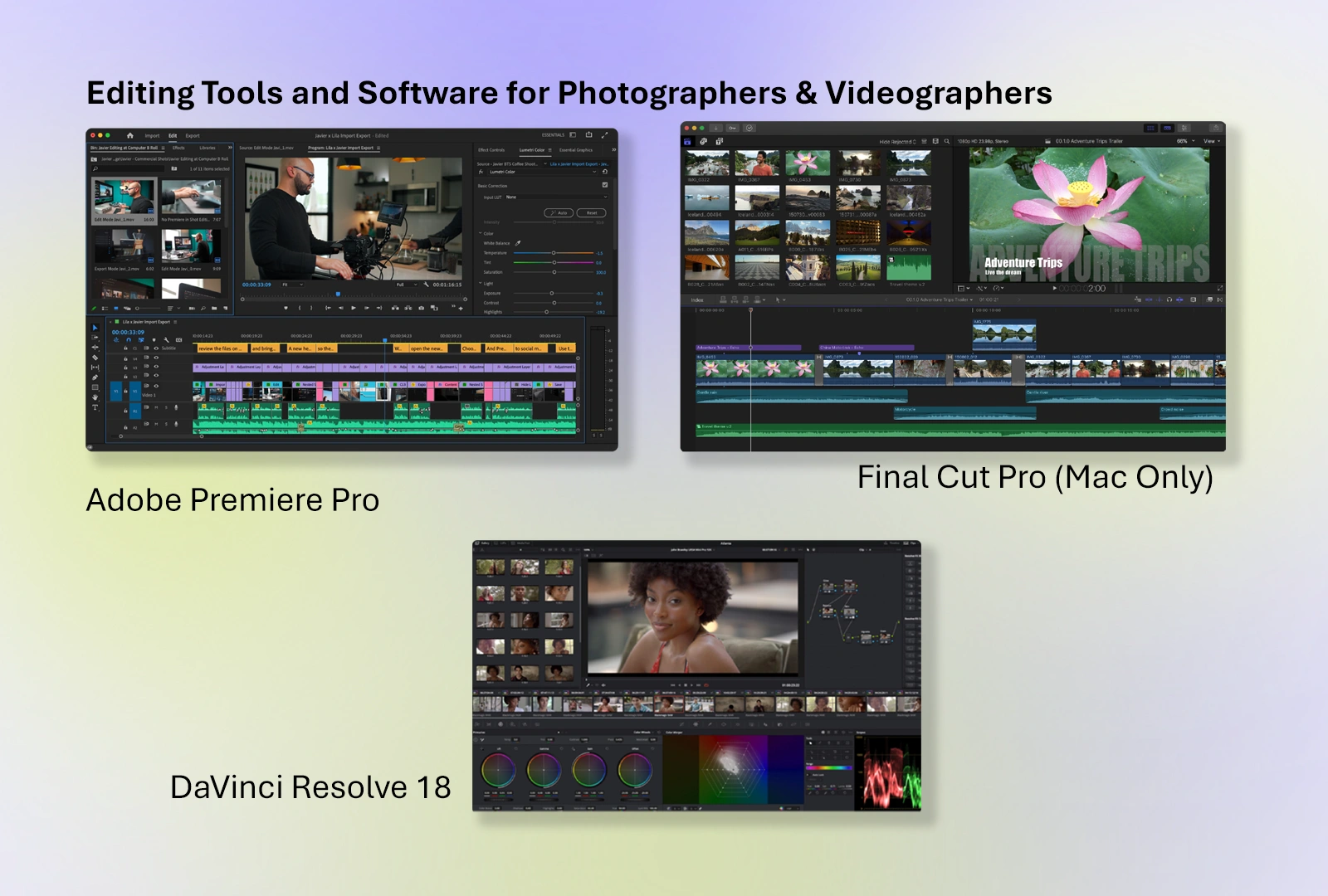Click the Share icon in Final Cut toolbar
Screen dimensions: 1328x896
pos(1216,128)
